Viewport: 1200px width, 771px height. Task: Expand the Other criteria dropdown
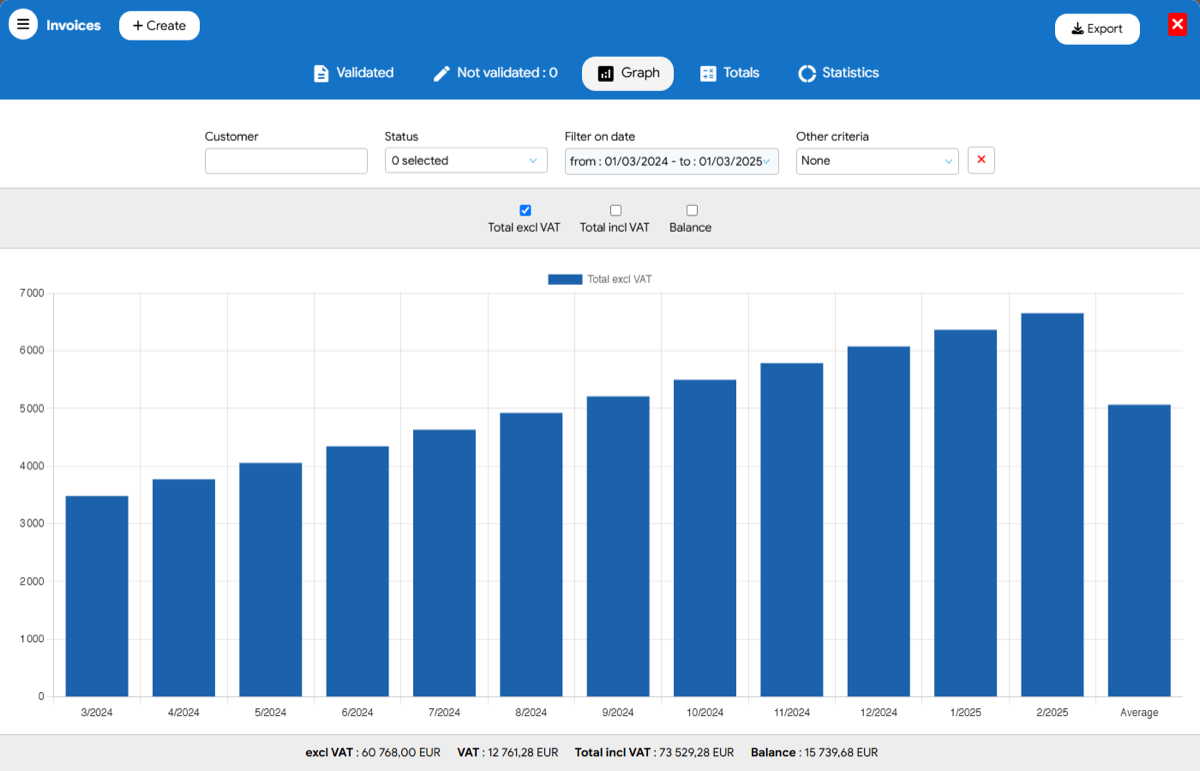(x=877, y=161)
